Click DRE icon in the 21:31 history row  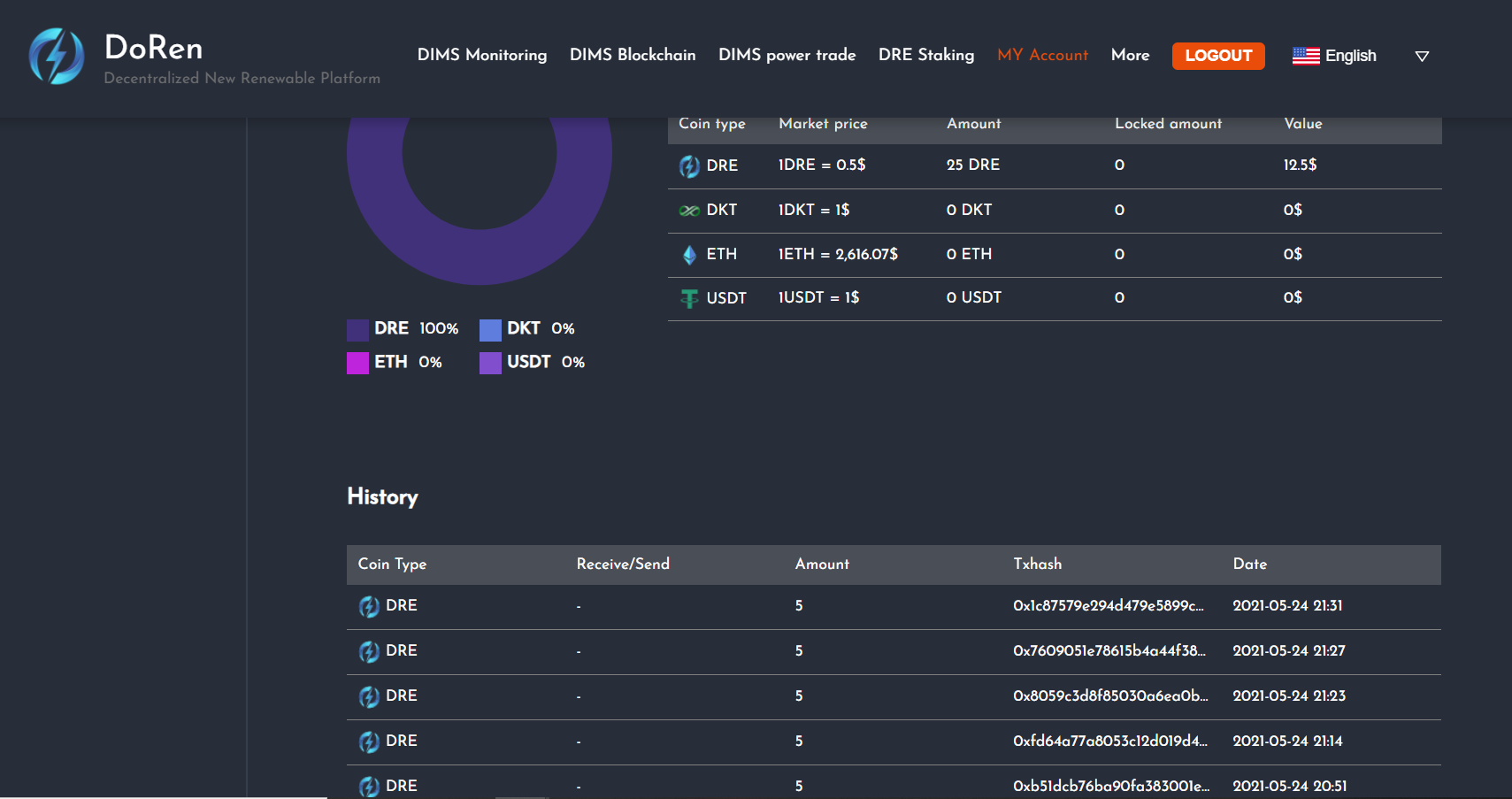pos(369,606)
